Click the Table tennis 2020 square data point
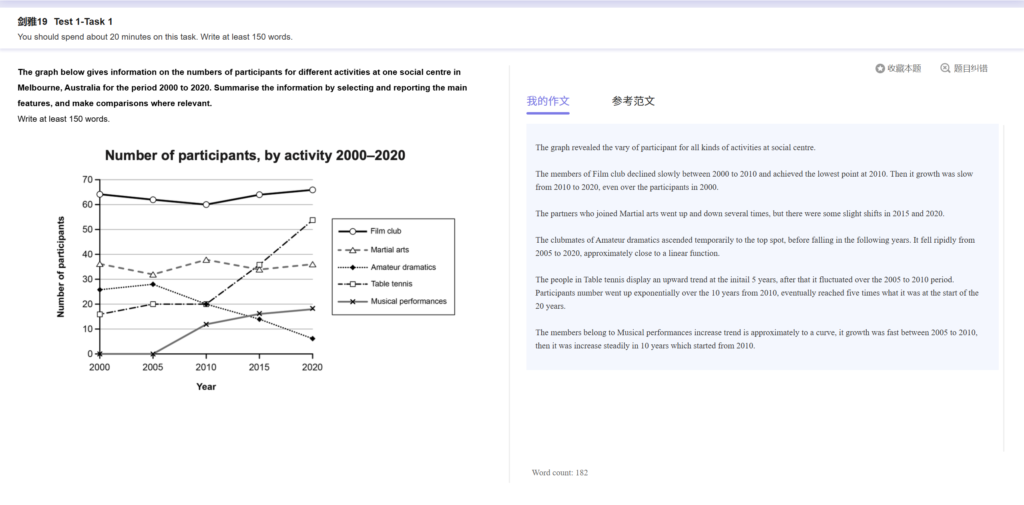 click(312, 220)
